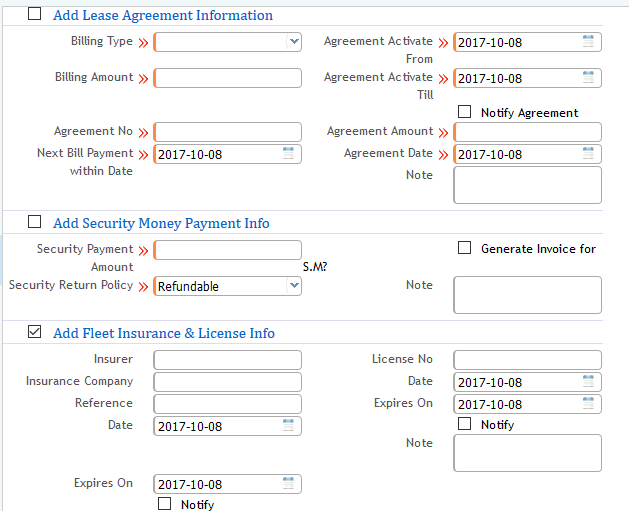
Task: Open calendar icon for Agreement Date
Action: [x=588, y=154]
